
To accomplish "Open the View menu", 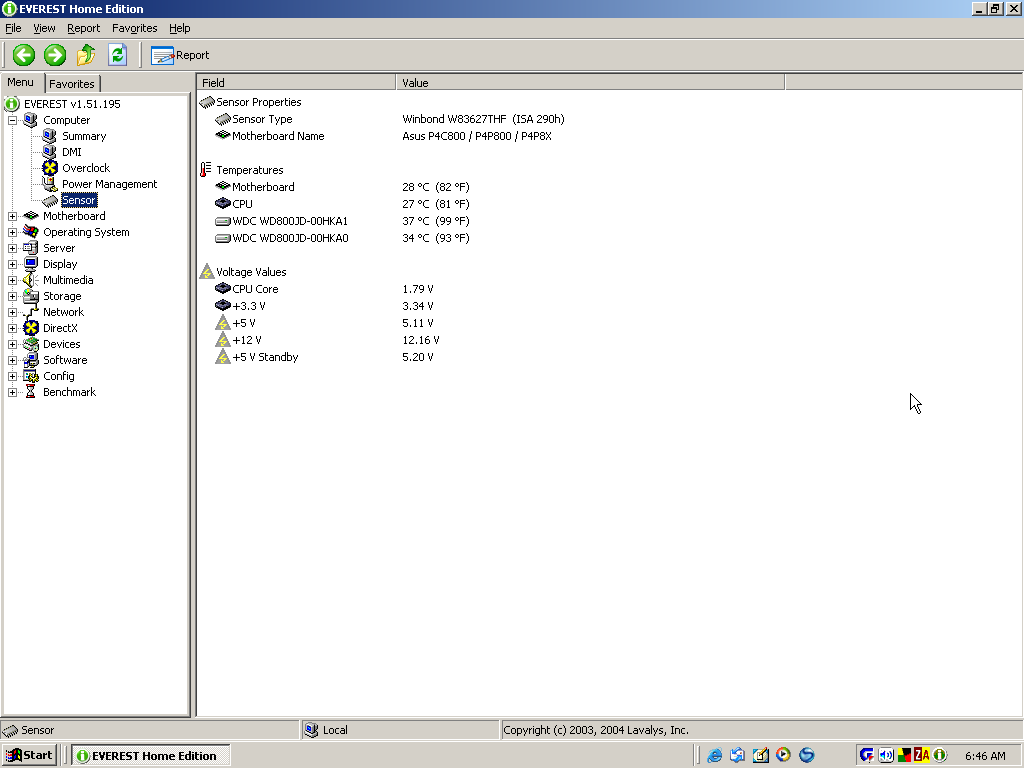I will 44,28.
